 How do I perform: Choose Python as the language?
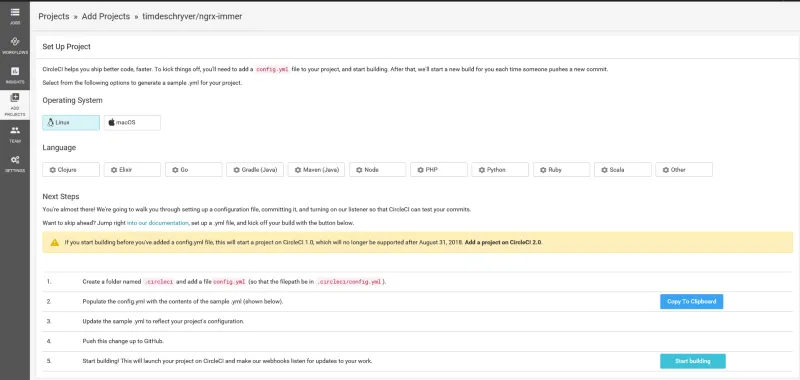(500, 169)
